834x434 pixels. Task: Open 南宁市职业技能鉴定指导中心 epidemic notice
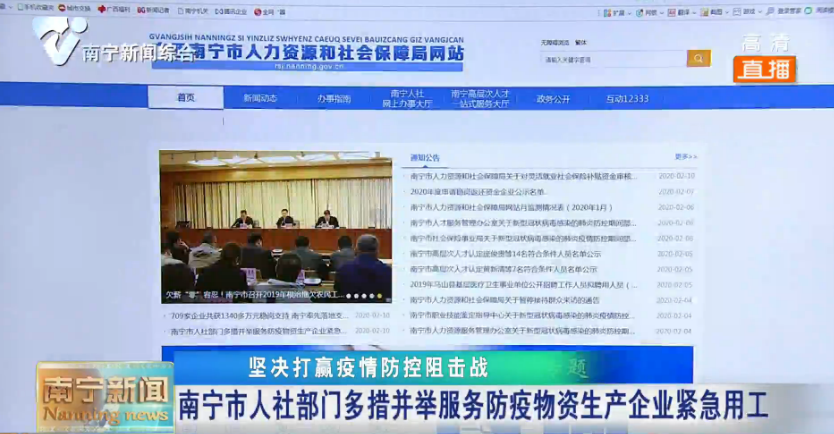click(522, 316)
